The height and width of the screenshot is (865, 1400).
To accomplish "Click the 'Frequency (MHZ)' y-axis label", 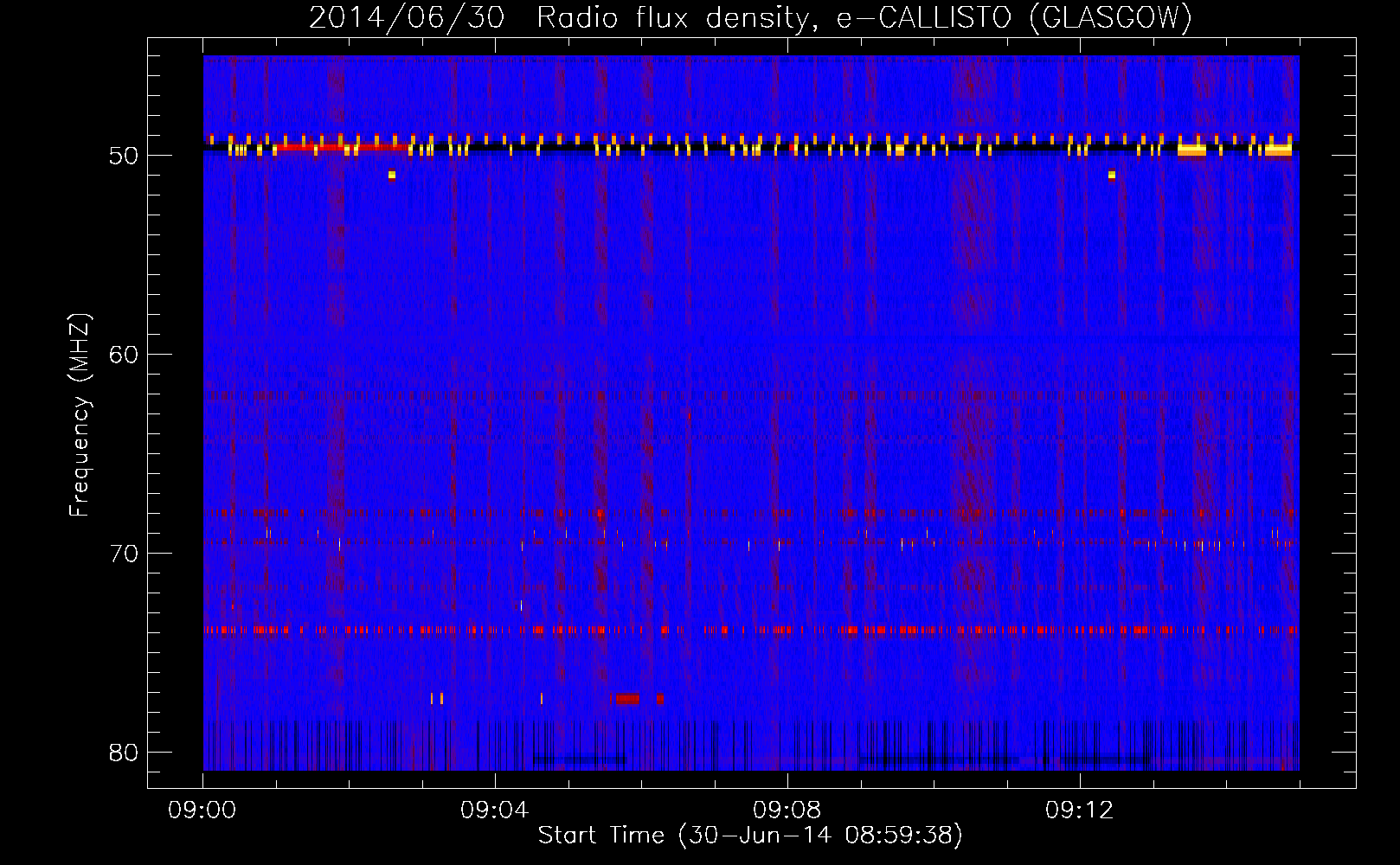I will click(80, 415).
